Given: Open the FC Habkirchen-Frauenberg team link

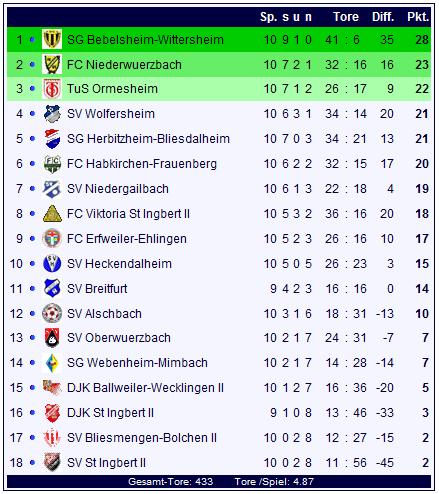Looking at the screenshot, I should click(142, 164).
